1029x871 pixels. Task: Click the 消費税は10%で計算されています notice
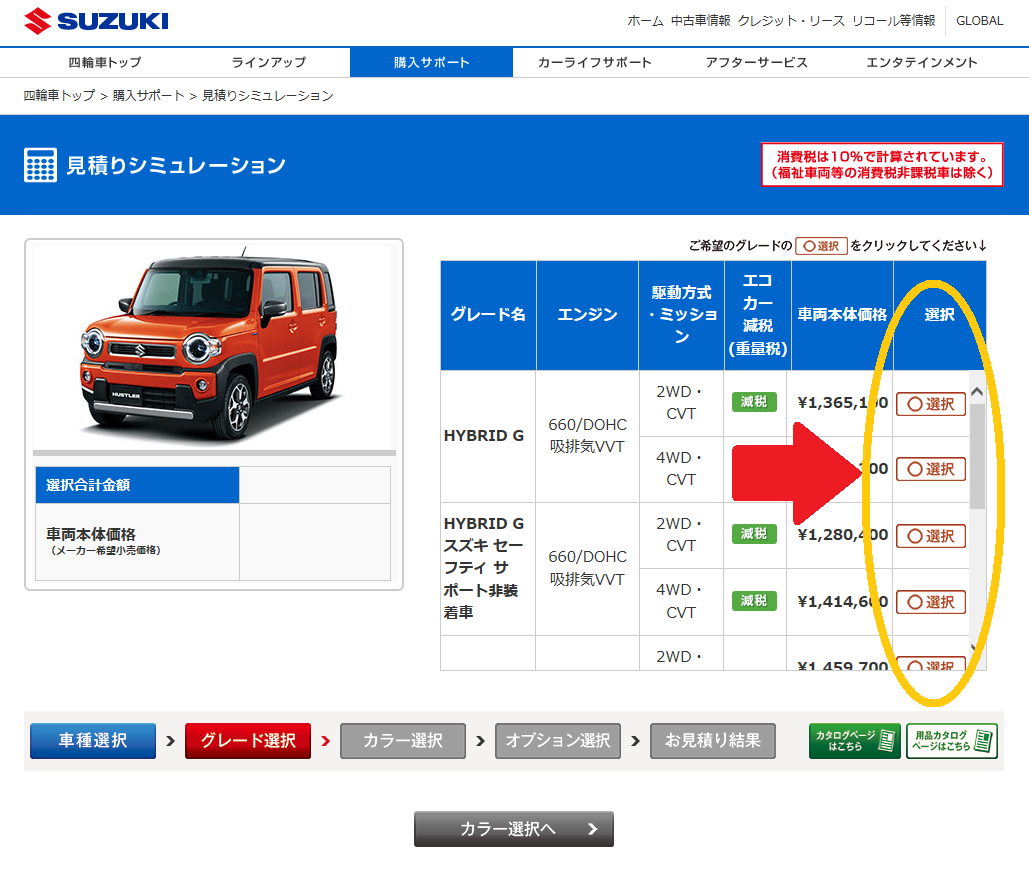coord(882,165)
